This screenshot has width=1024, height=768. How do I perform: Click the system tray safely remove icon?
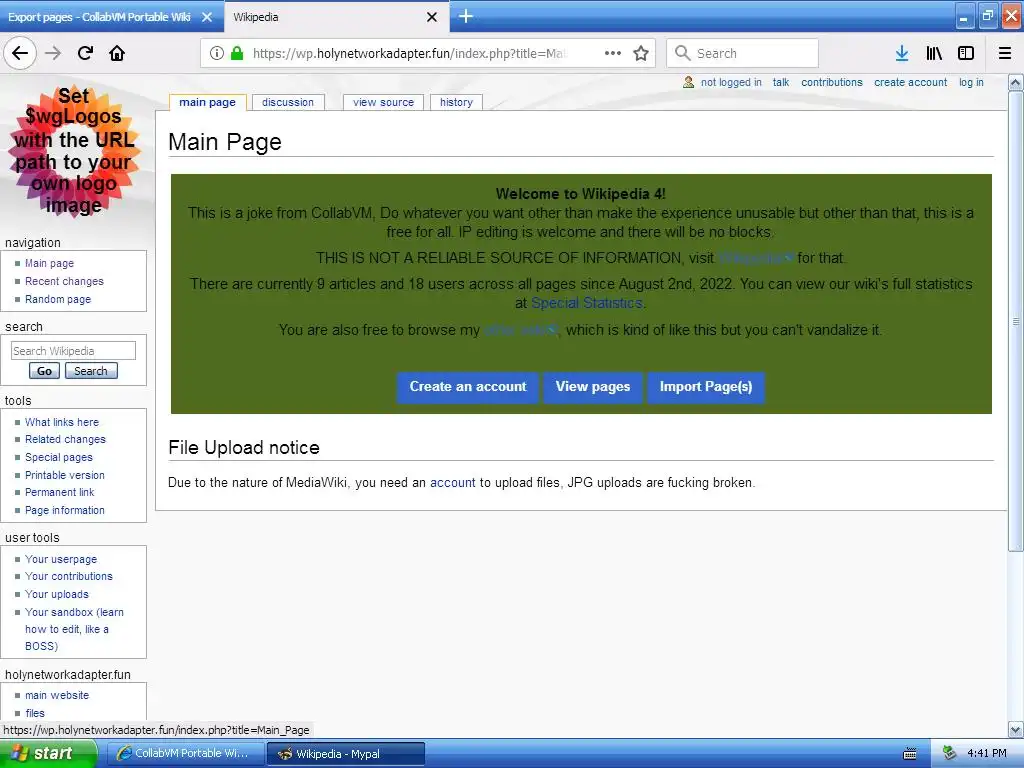[x=950, y=753]
